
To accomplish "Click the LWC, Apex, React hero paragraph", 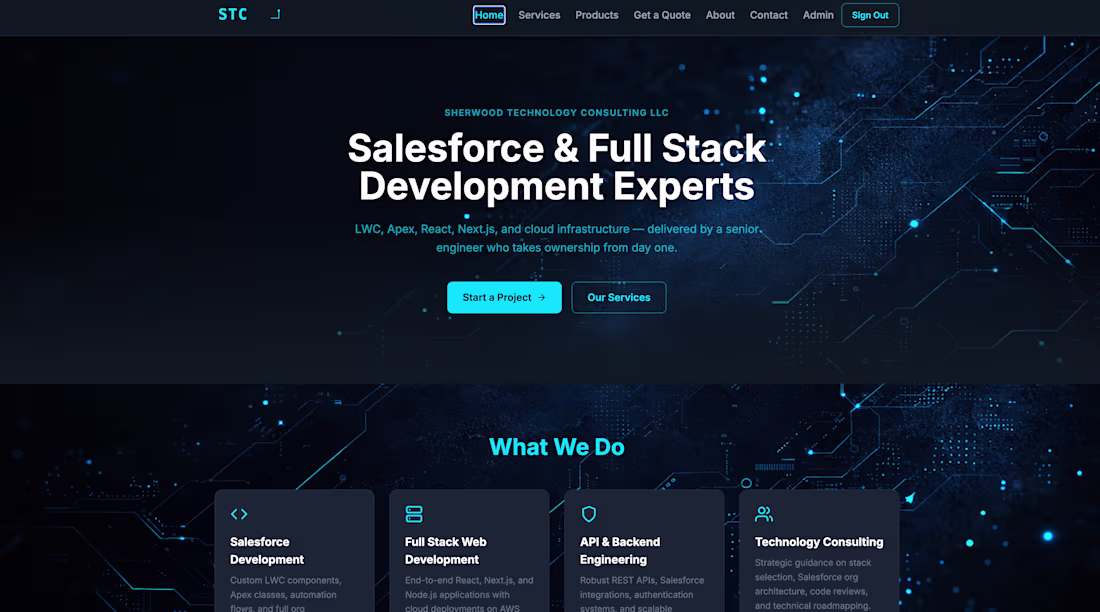I will (x=557, y=239).
